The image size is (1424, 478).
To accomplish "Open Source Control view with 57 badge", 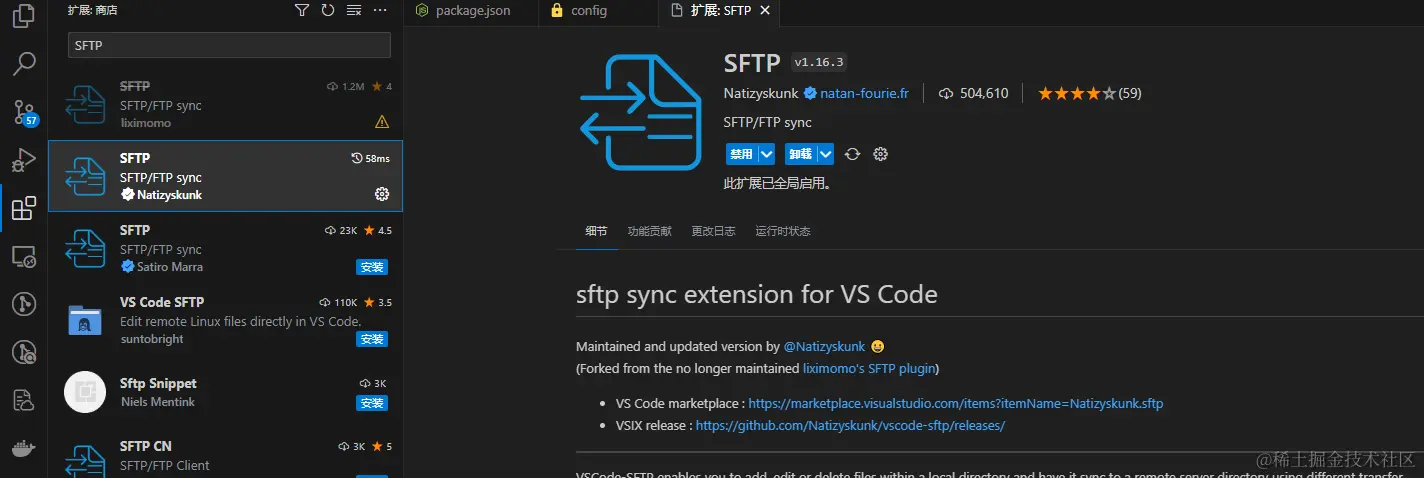I will (x=24, y=112).
